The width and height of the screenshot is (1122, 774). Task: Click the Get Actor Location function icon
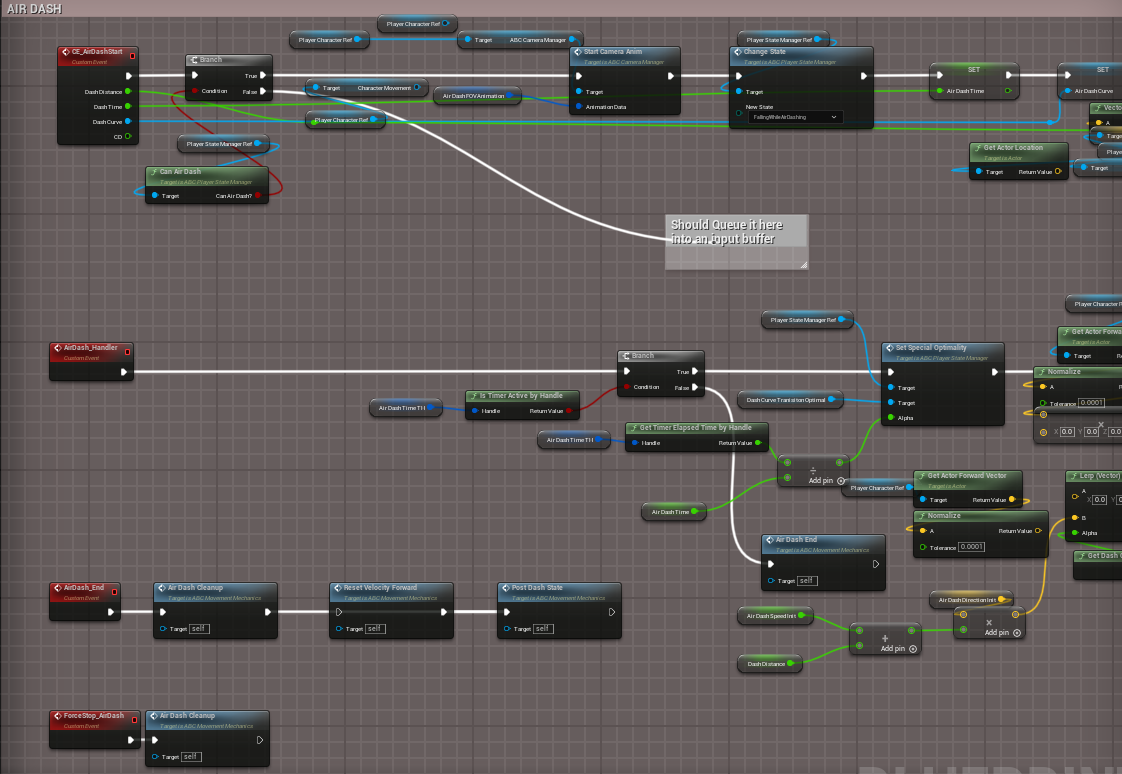coord(977,148)
